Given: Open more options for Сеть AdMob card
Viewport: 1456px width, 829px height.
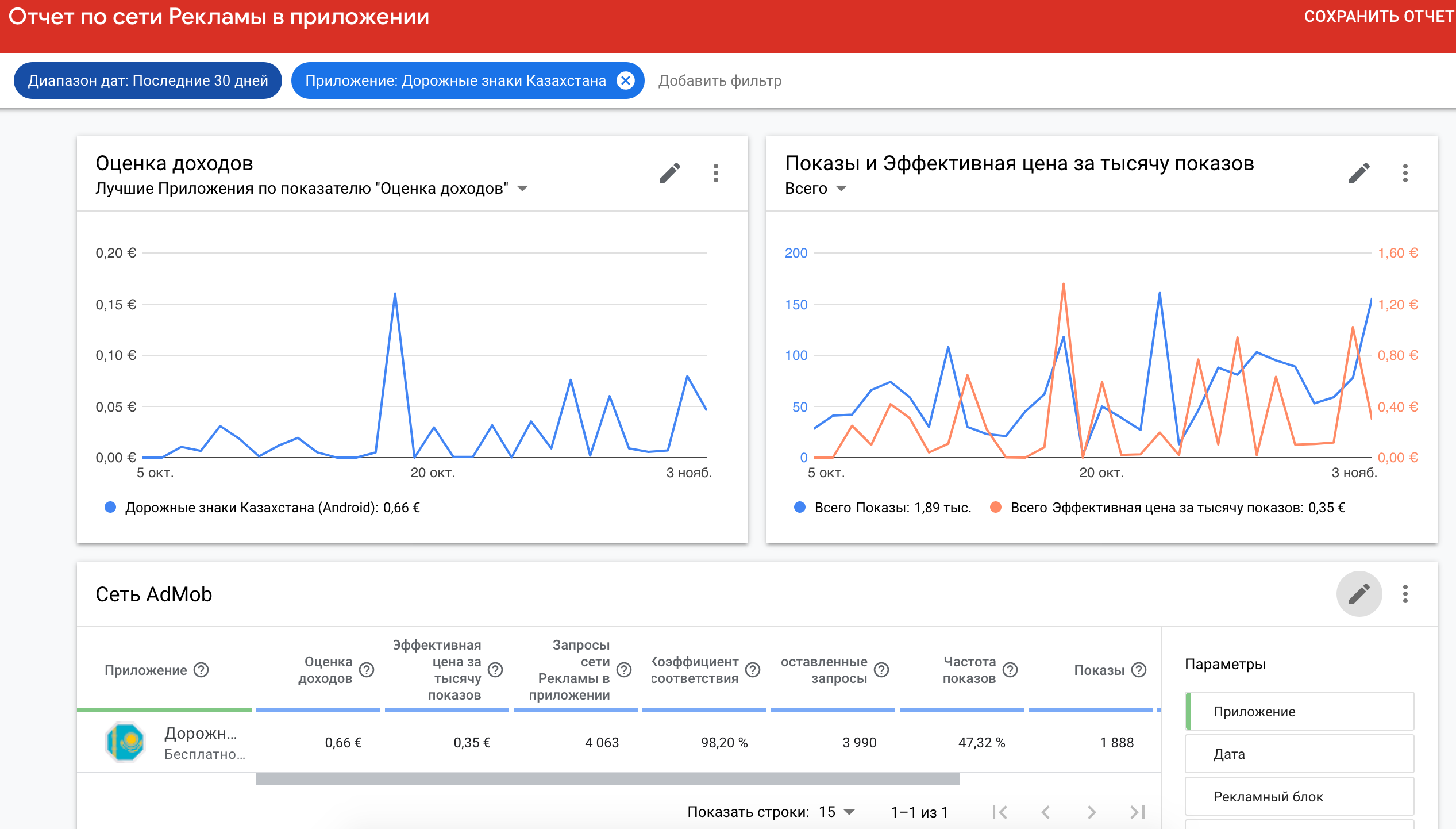Looking at the screenshot, I should [x=1405, y=594].
